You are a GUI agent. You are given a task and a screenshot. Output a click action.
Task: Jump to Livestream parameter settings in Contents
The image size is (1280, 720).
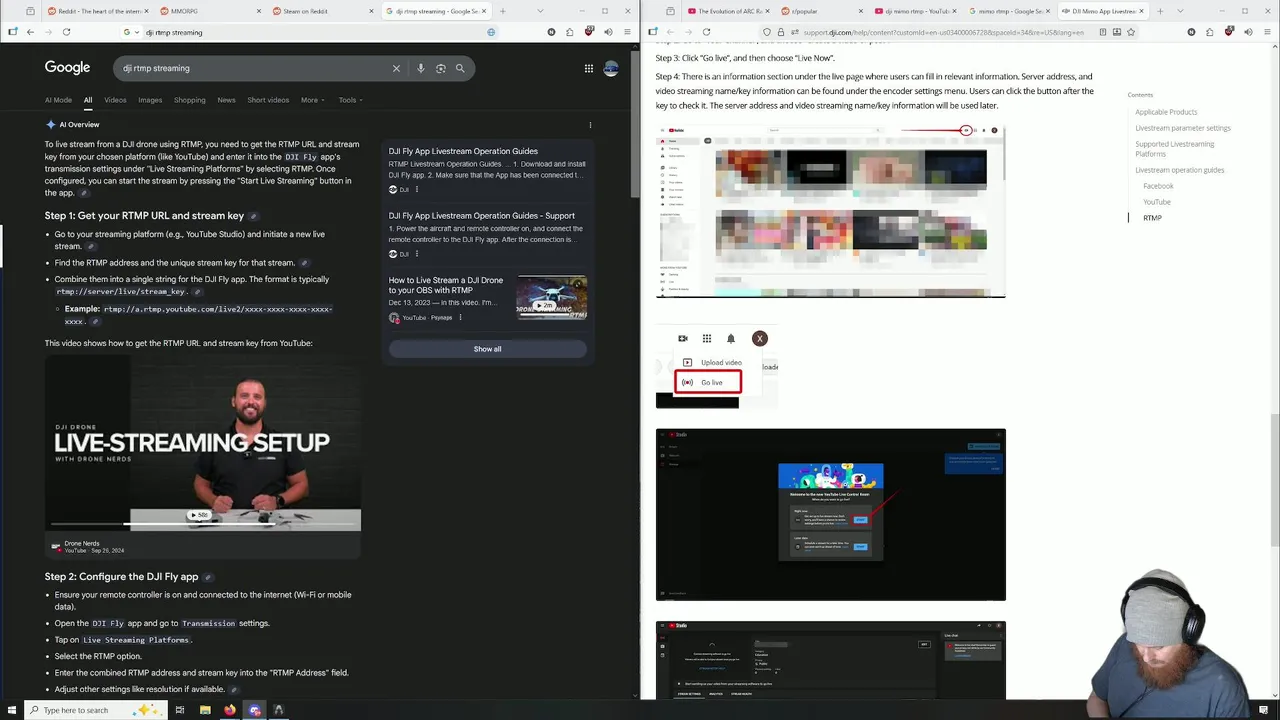(1183, 128)
